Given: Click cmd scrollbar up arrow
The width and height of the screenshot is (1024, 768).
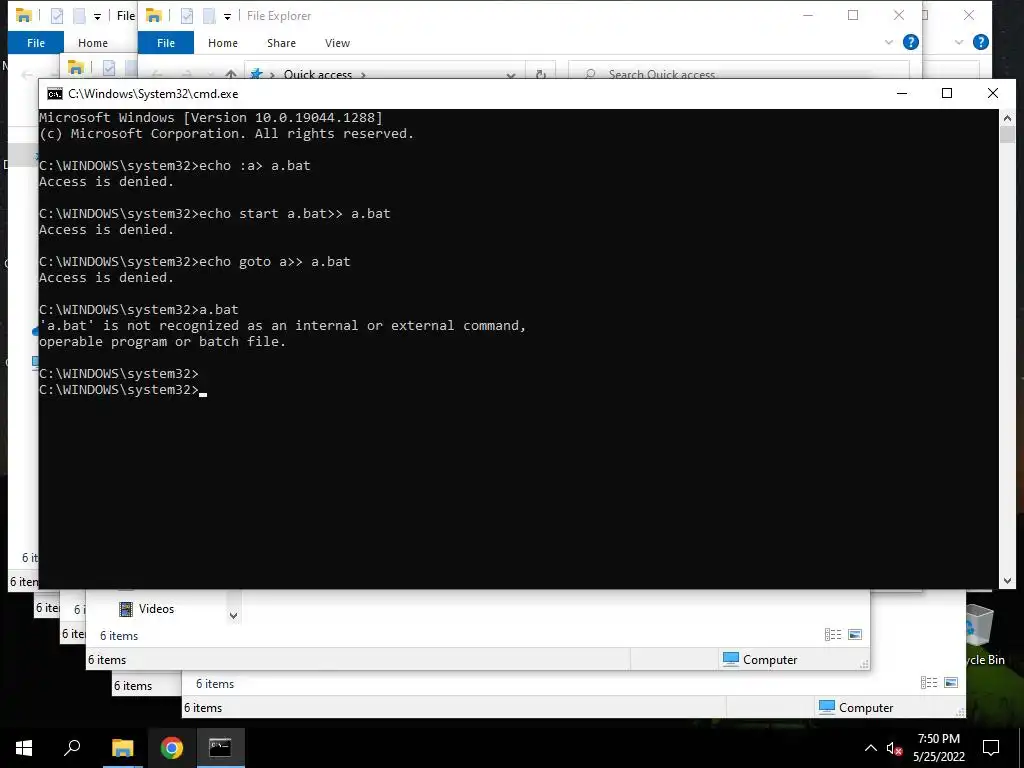Looking at the screenshot, I should (x=1007, y=118).
